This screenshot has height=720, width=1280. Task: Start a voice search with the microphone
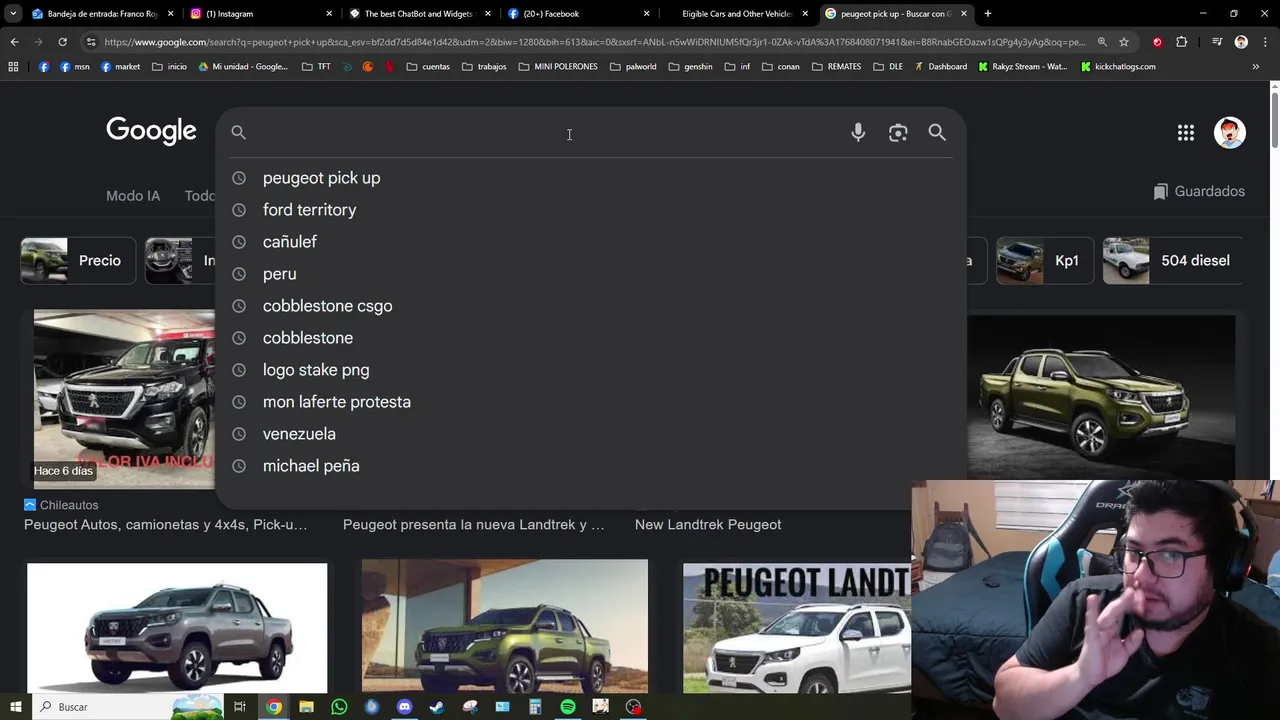858,132
